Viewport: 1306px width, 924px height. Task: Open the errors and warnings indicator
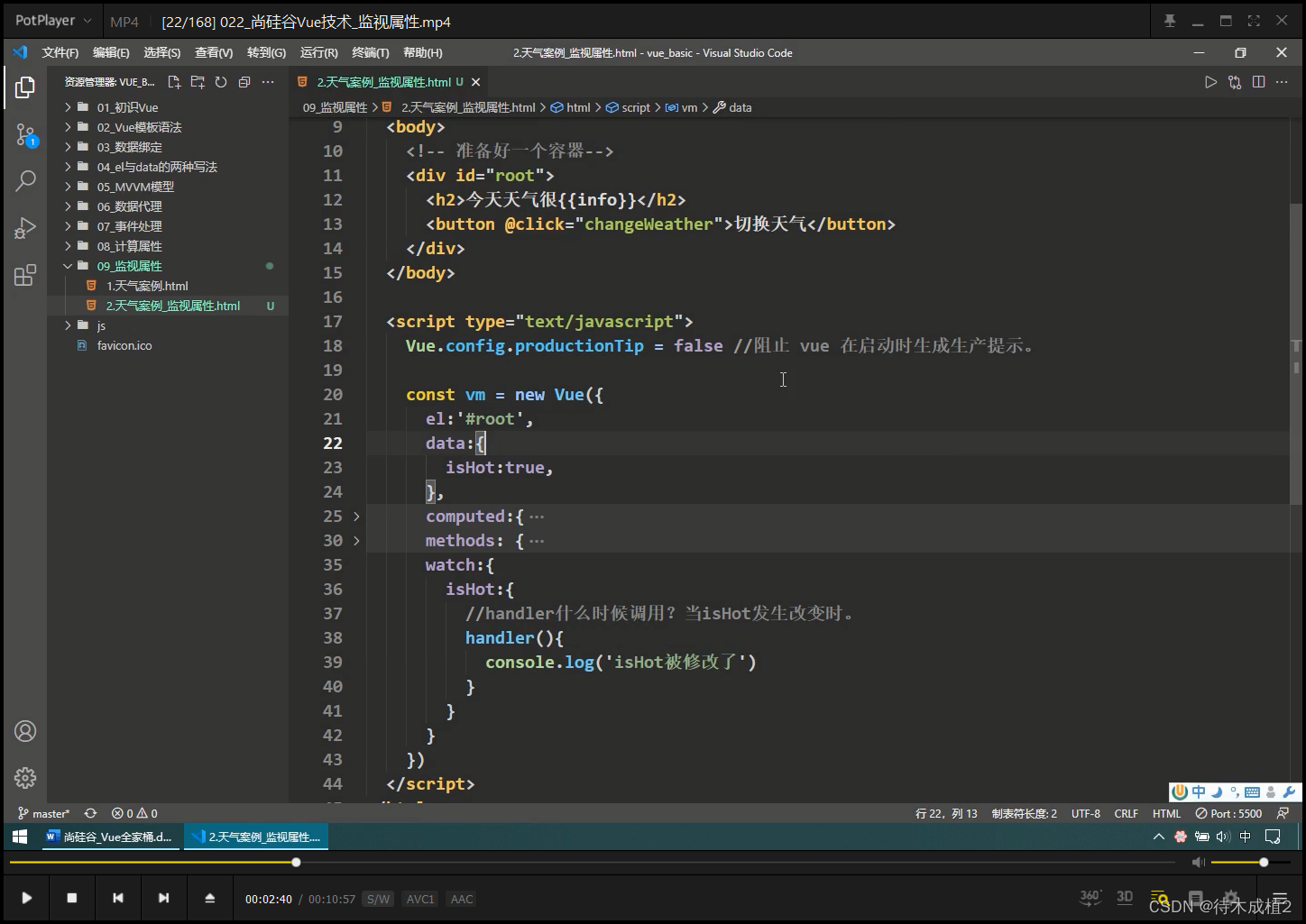[134, 813]
